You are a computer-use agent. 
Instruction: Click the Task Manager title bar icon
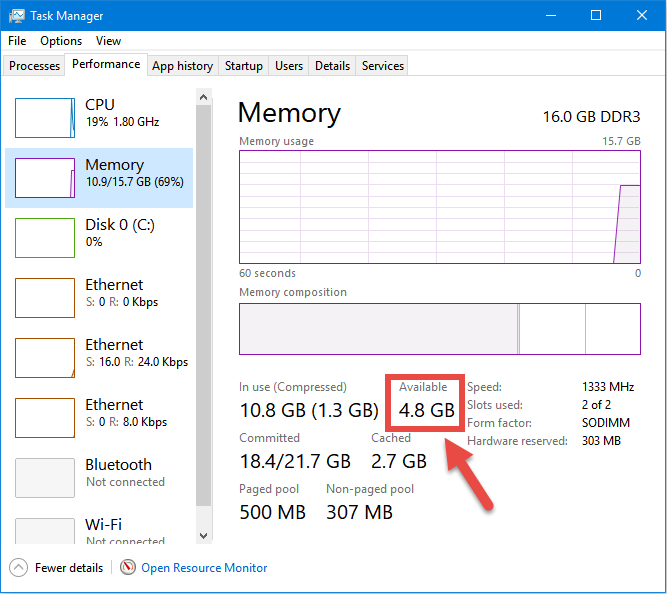coord(17,16)
